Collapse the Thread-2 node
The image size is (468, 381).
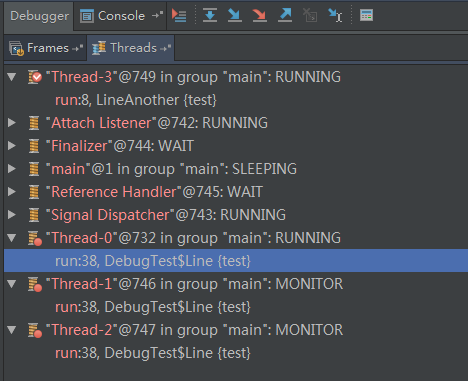pos(12,330)
